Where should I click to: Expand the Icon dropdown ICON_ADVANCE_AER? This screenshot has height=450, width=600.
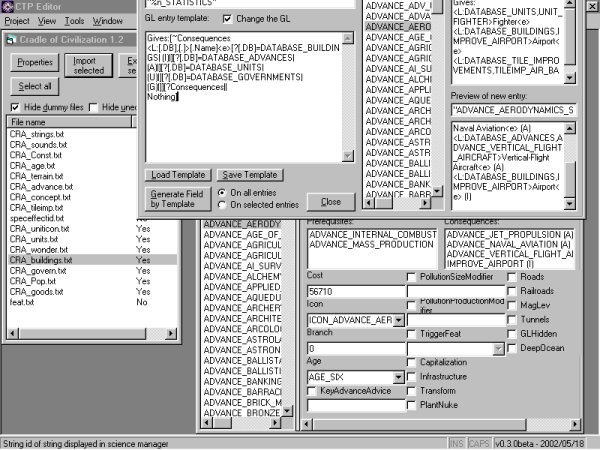pos(398,319)
